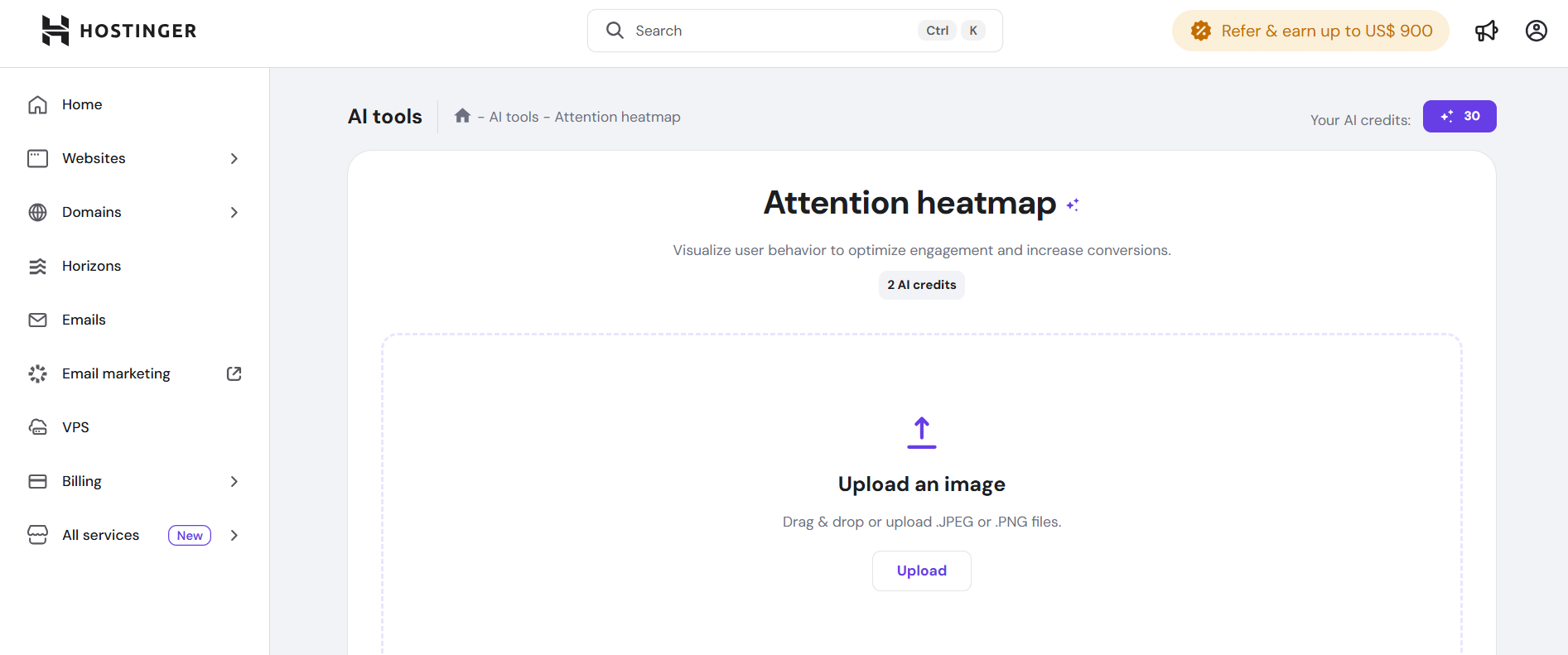Click the K shortcut key hint
This screenshot has height=655, width=1568.
973,31
